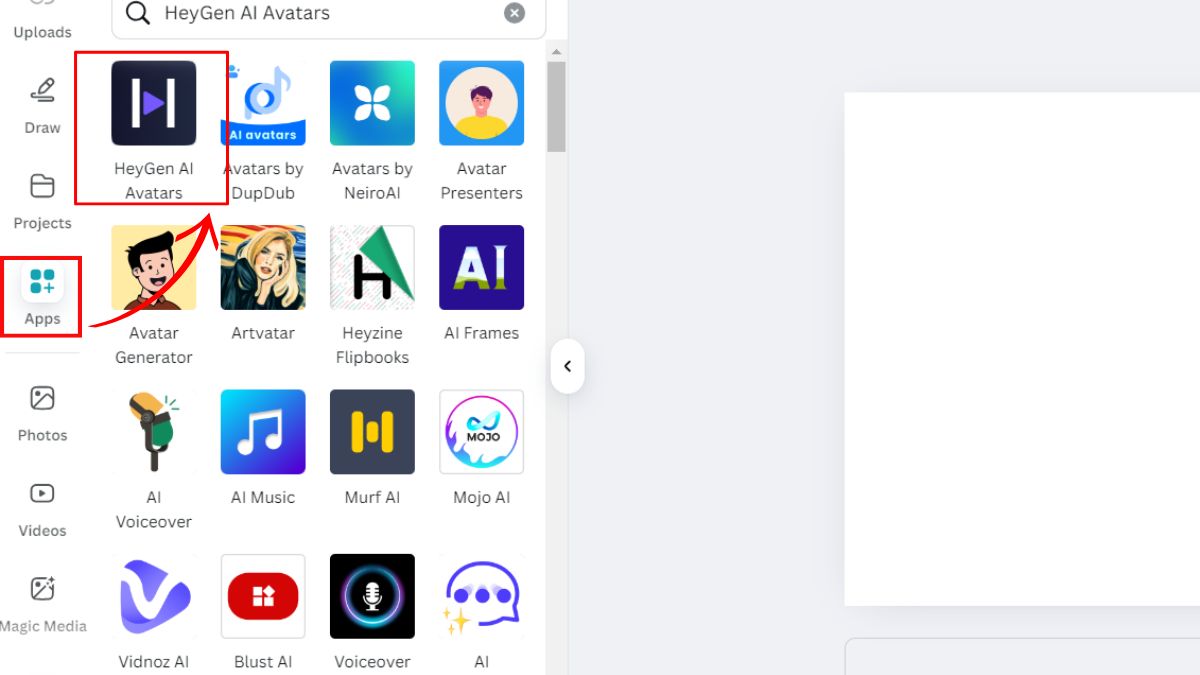The image size is (1200, 675).
Task: Open the Vidnoz AI app
Action: [x=153, y=596]
